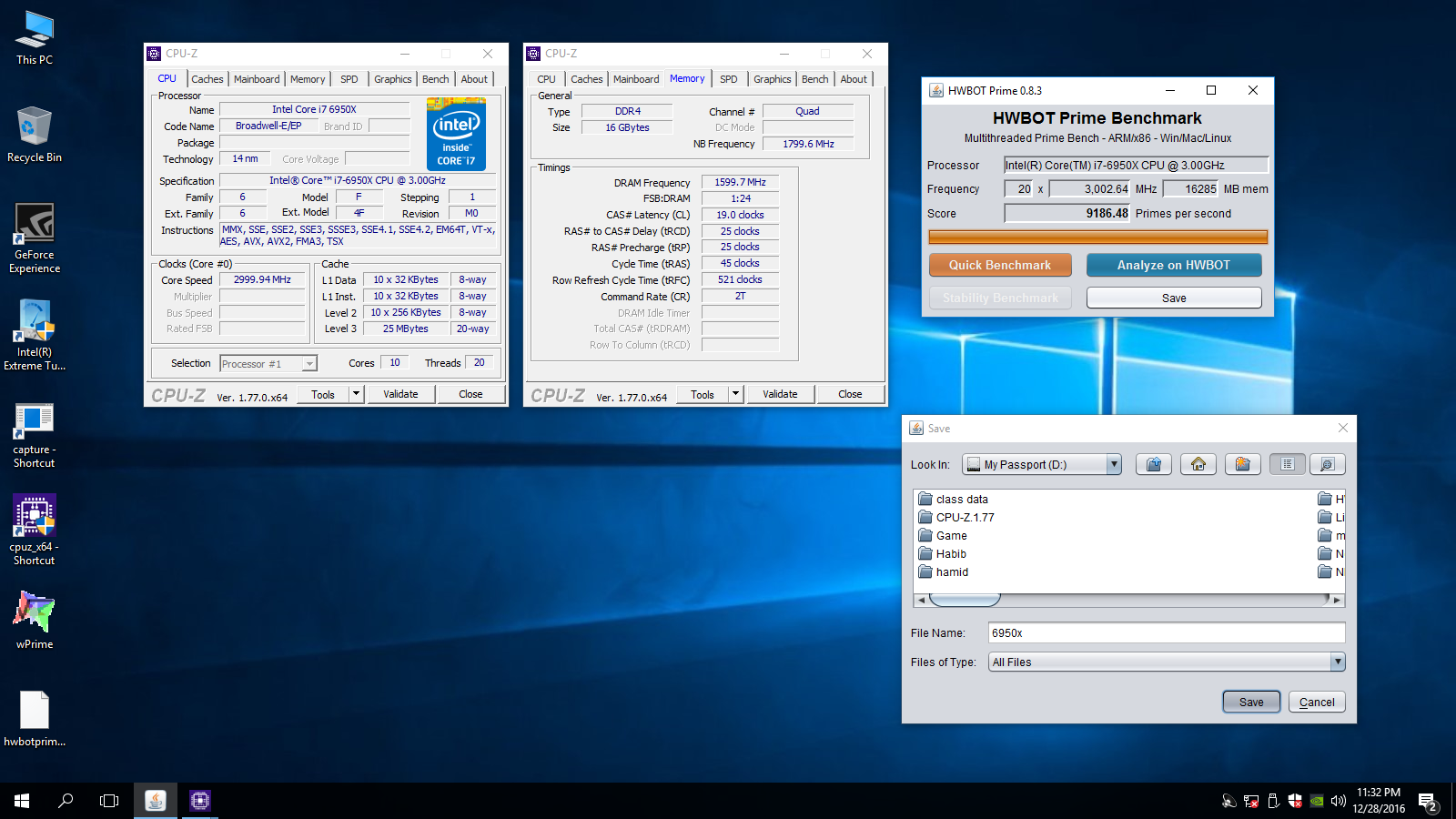Open SPD tab in left CPU-Z
The height and width of the screenshot is (819, 1456).
[x=349, y=79]
